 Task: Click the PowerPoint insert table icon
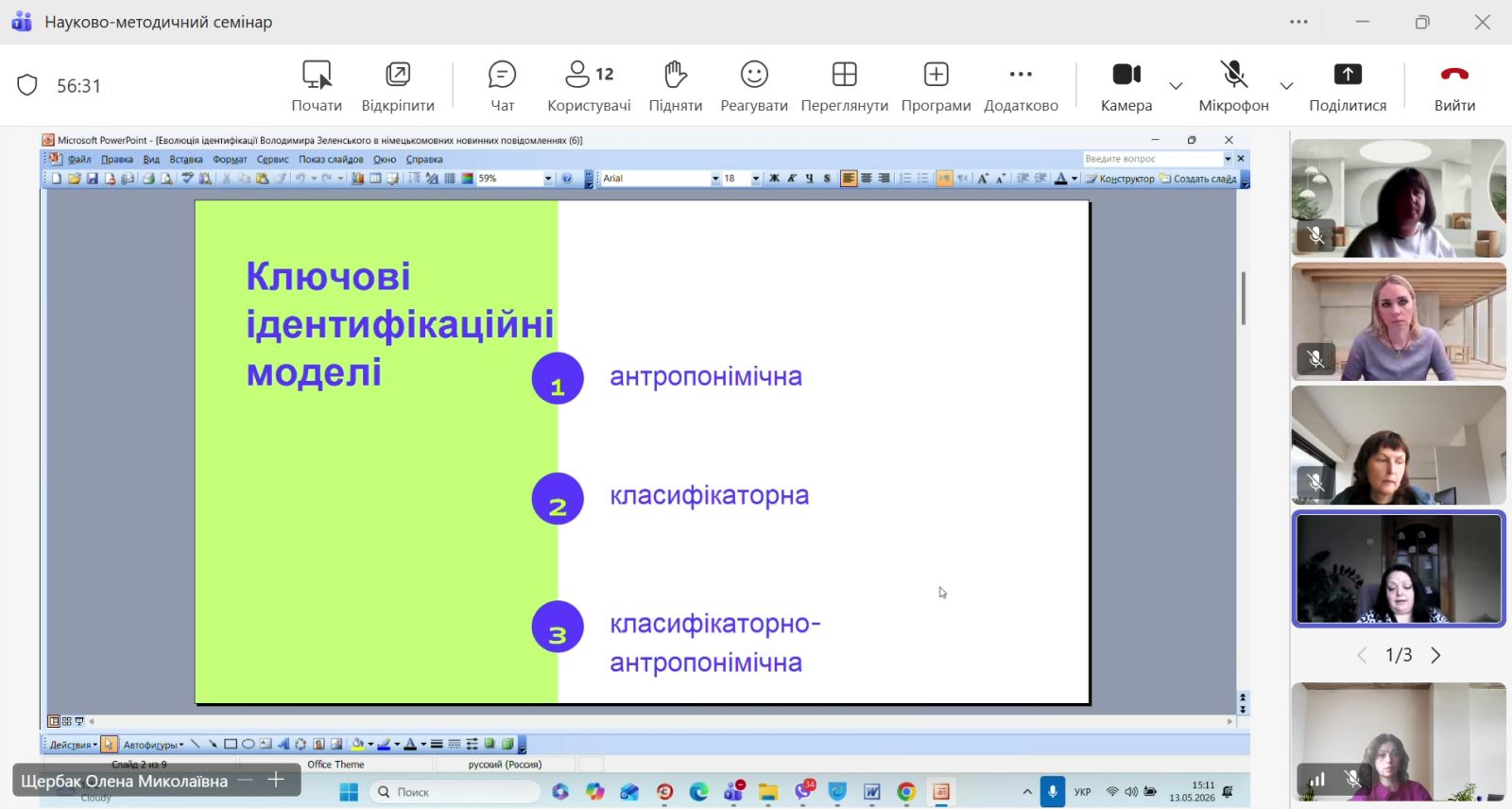(375, 179)
